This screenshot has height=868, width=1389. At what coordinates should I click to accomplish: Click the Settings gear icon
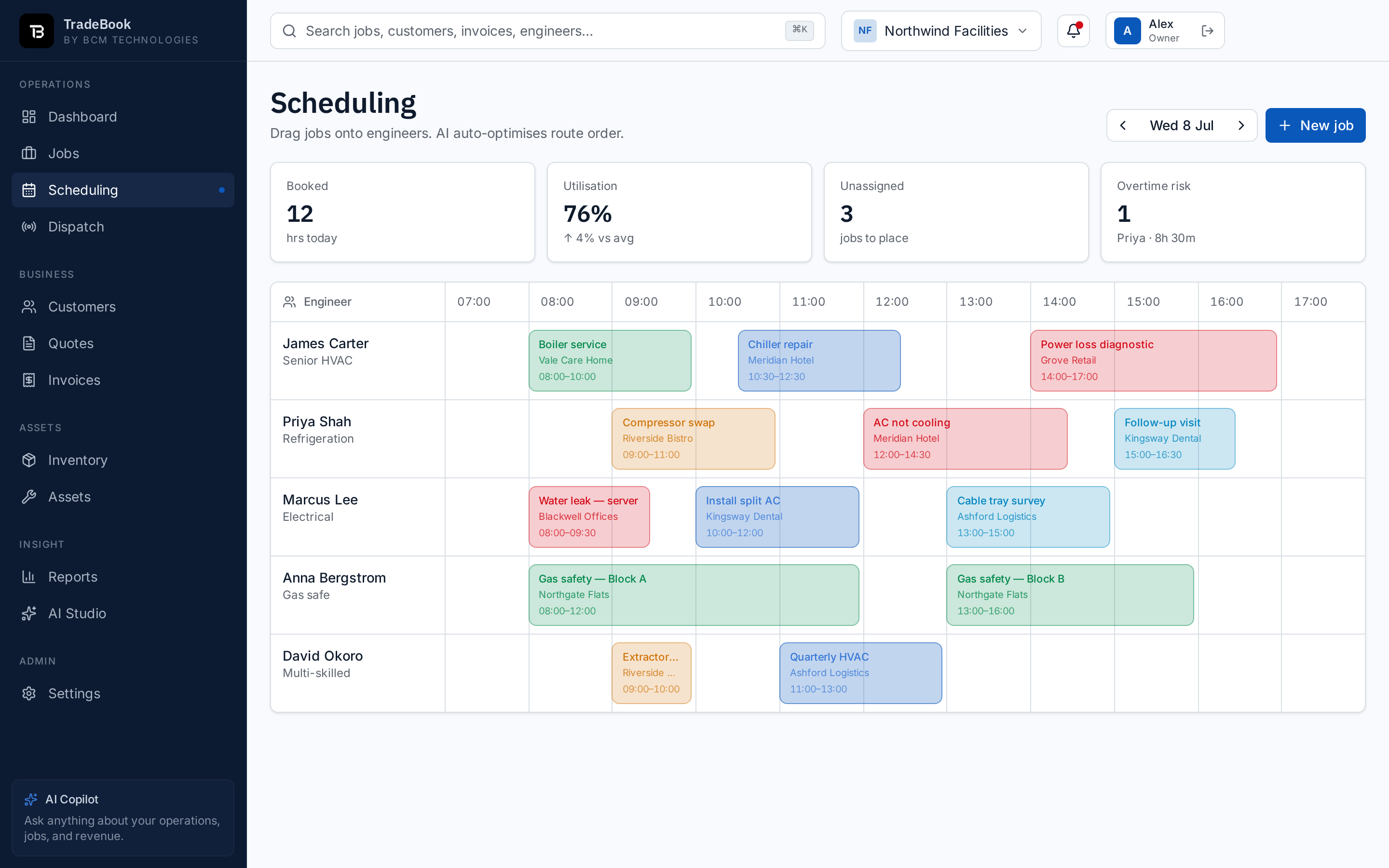[29, 693]
